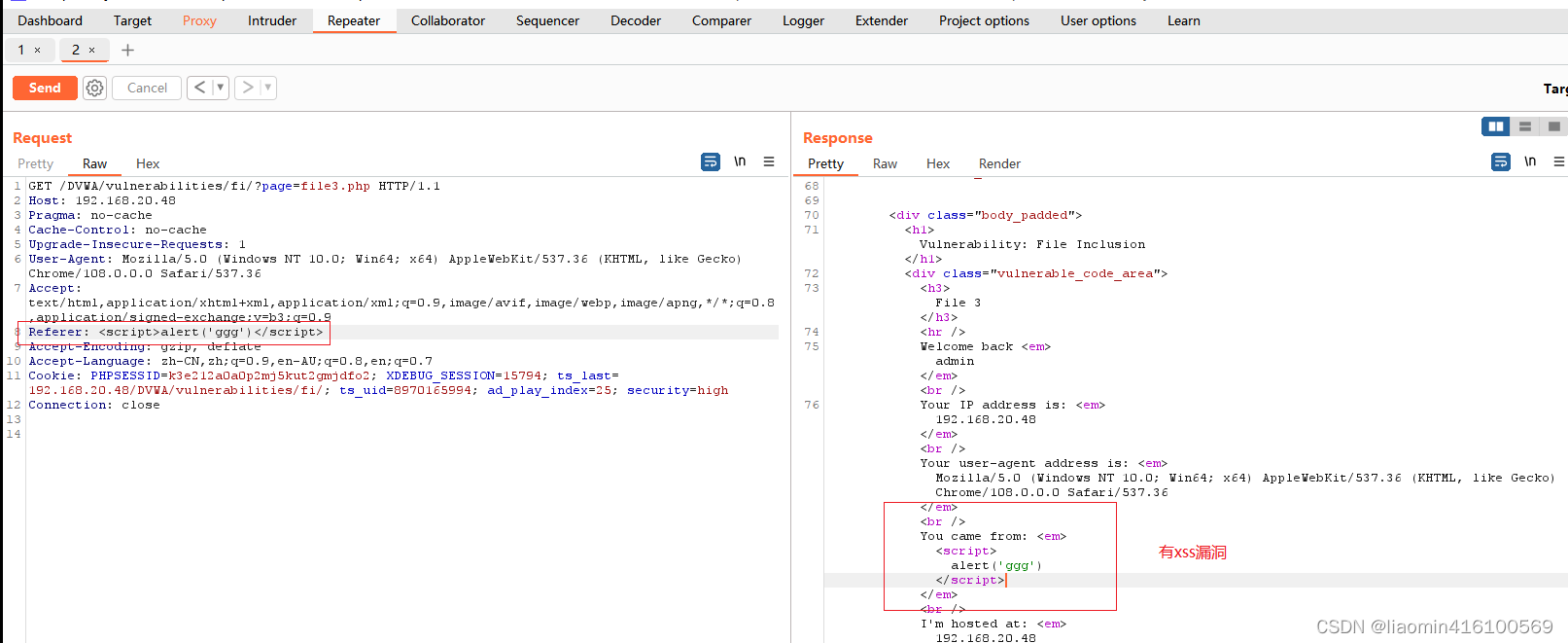Open history dropdown beside forward arrow
The height and width of the screenshot is (643, 1568).
tap(268, 88)
